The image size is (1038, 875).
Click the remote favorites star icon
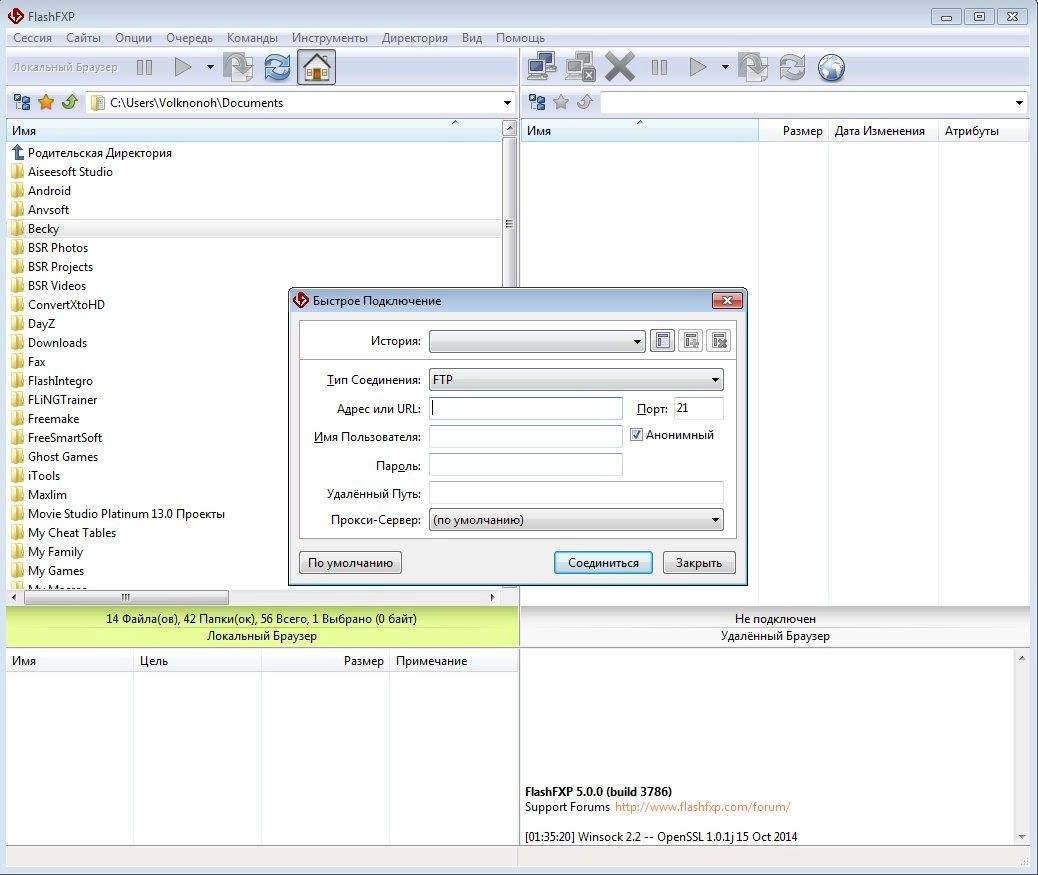pos(561,102)
